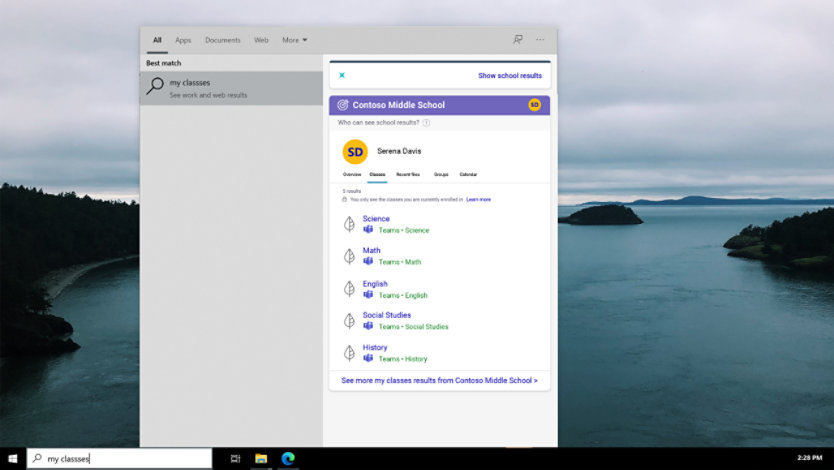834x470 pixels.
Task: Open the Science class link
Action: coord(376,218)
